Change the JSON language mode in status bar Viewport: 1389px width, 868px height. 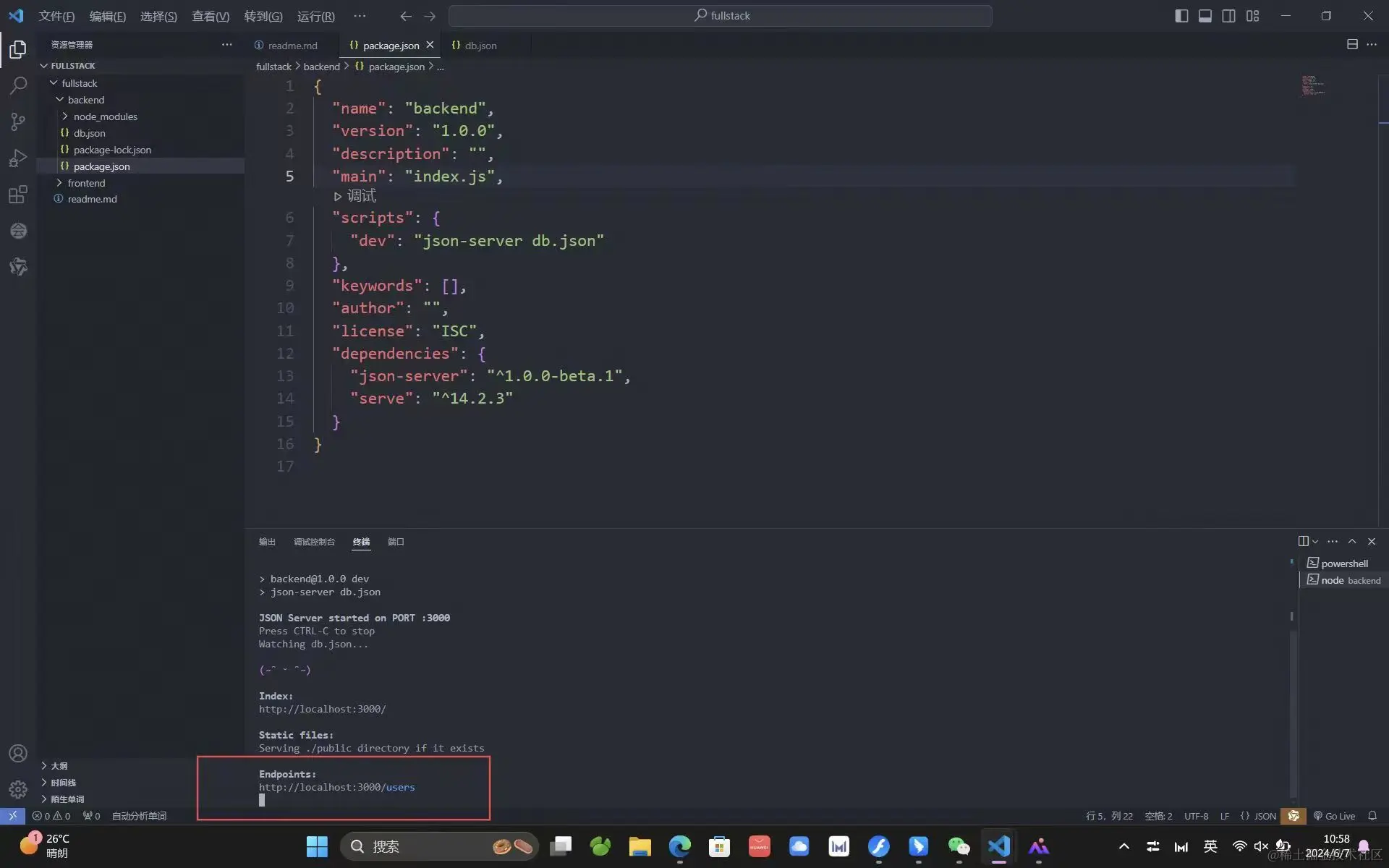[1260, 816]
